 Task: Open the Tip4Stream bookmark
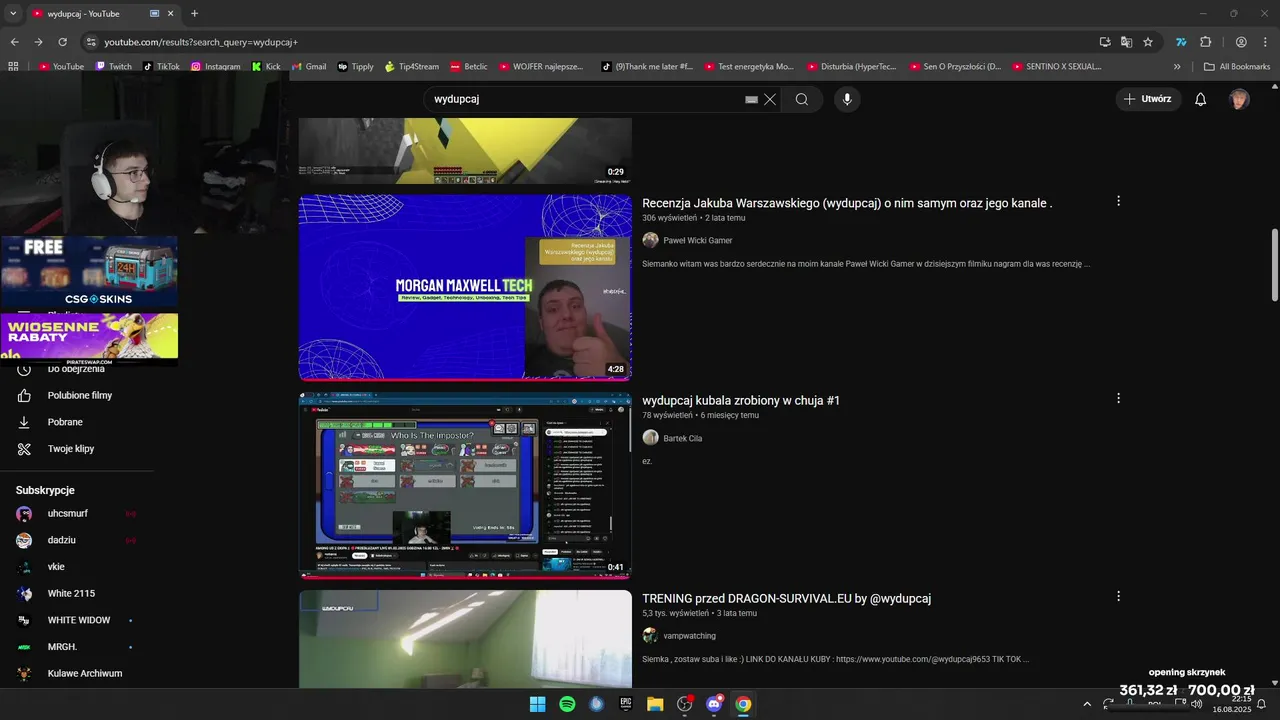click(412, 67)
